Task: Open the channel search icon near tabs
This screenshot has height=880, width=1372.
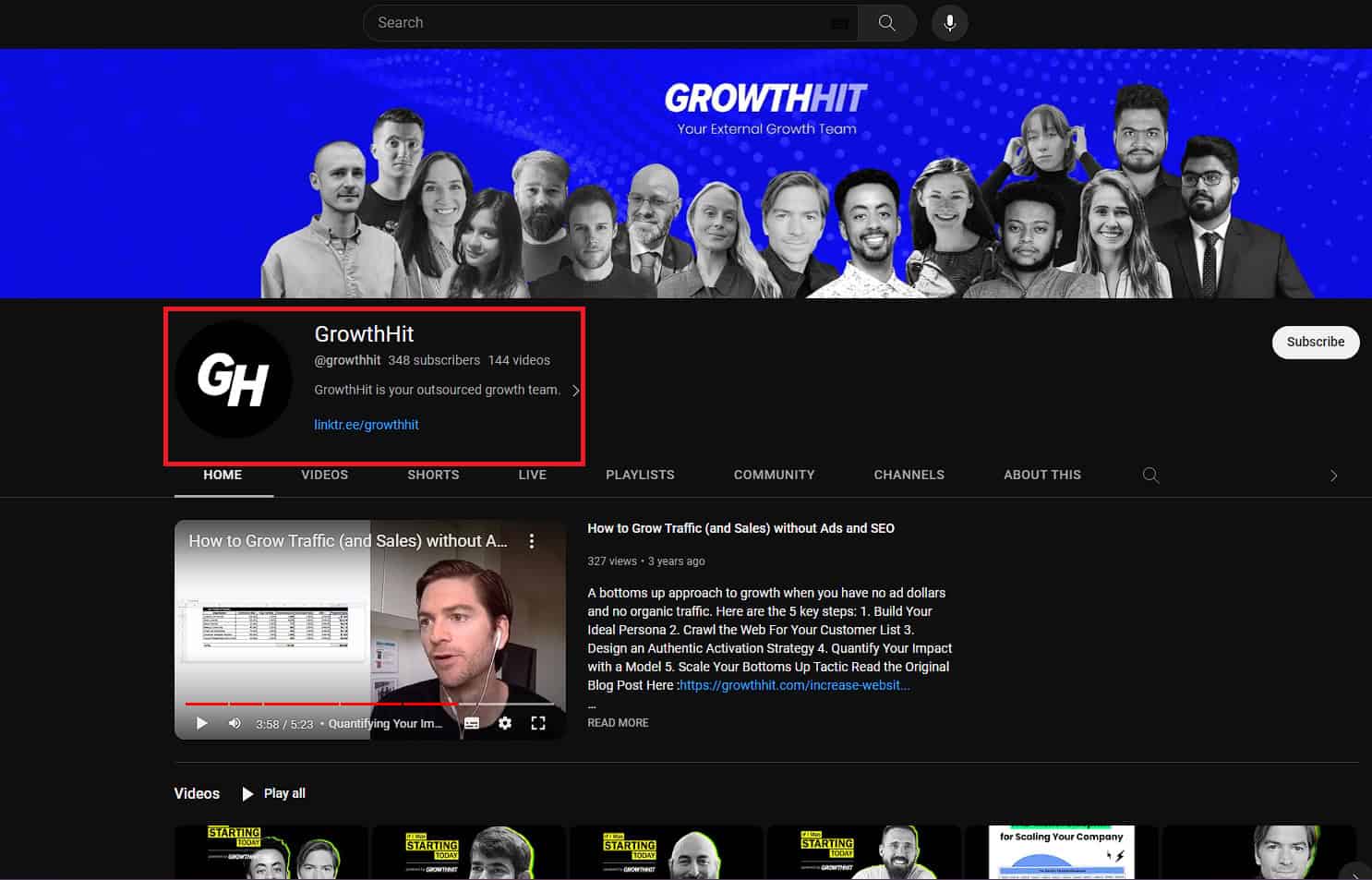Action: (x=1150, y=475)
